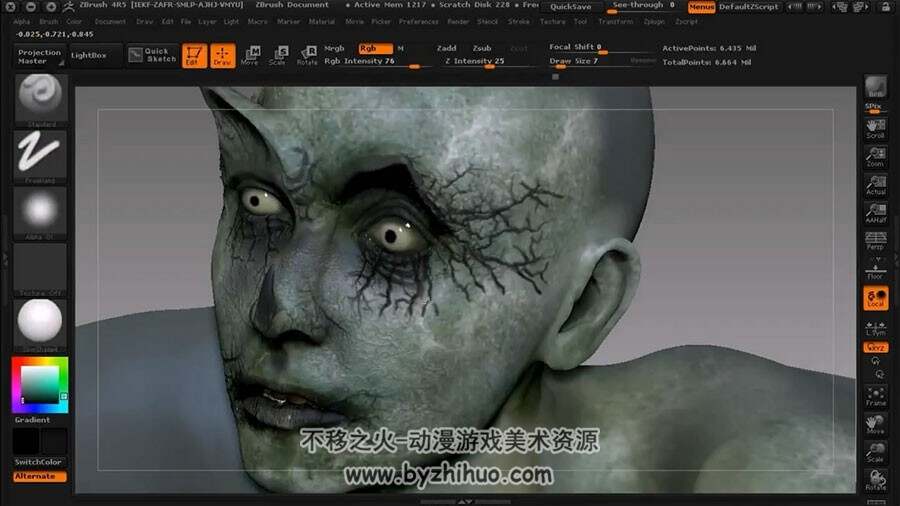Activate the Draw mode button
Screen dimensions: 900x506
(223, 56)
